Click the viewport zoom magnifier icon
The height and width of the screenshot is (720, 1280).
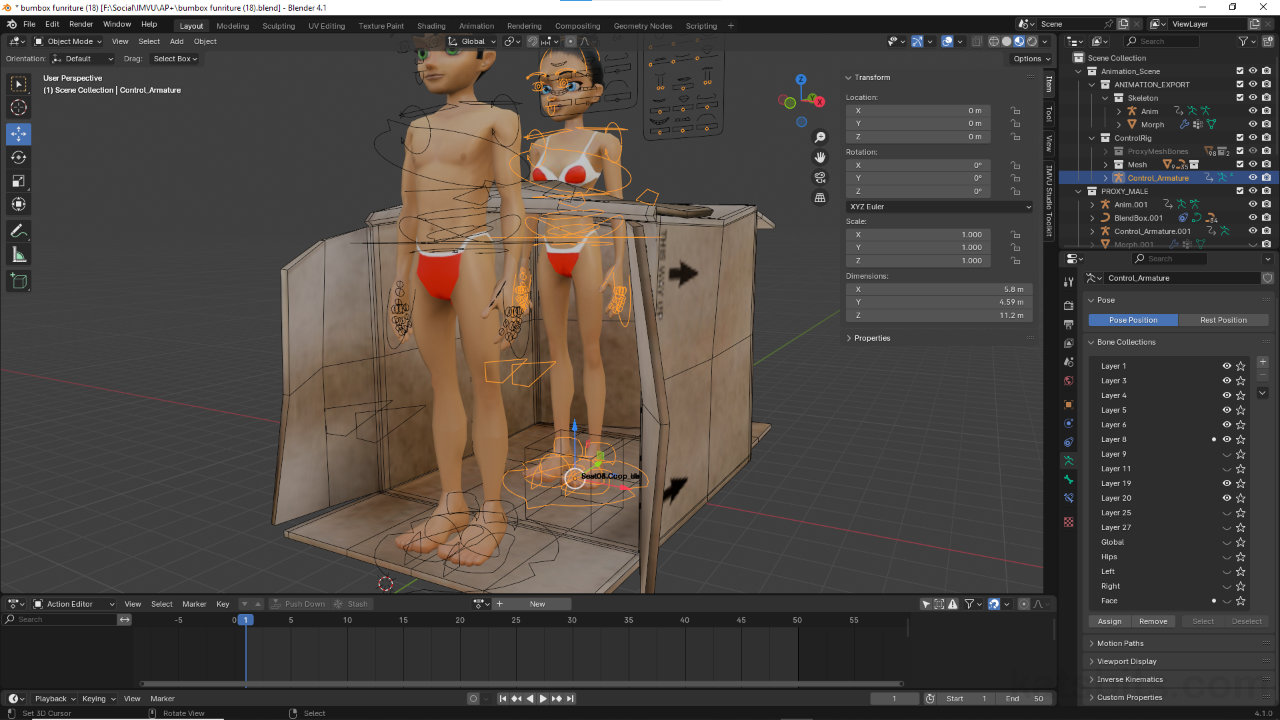(x=820, y=137)
